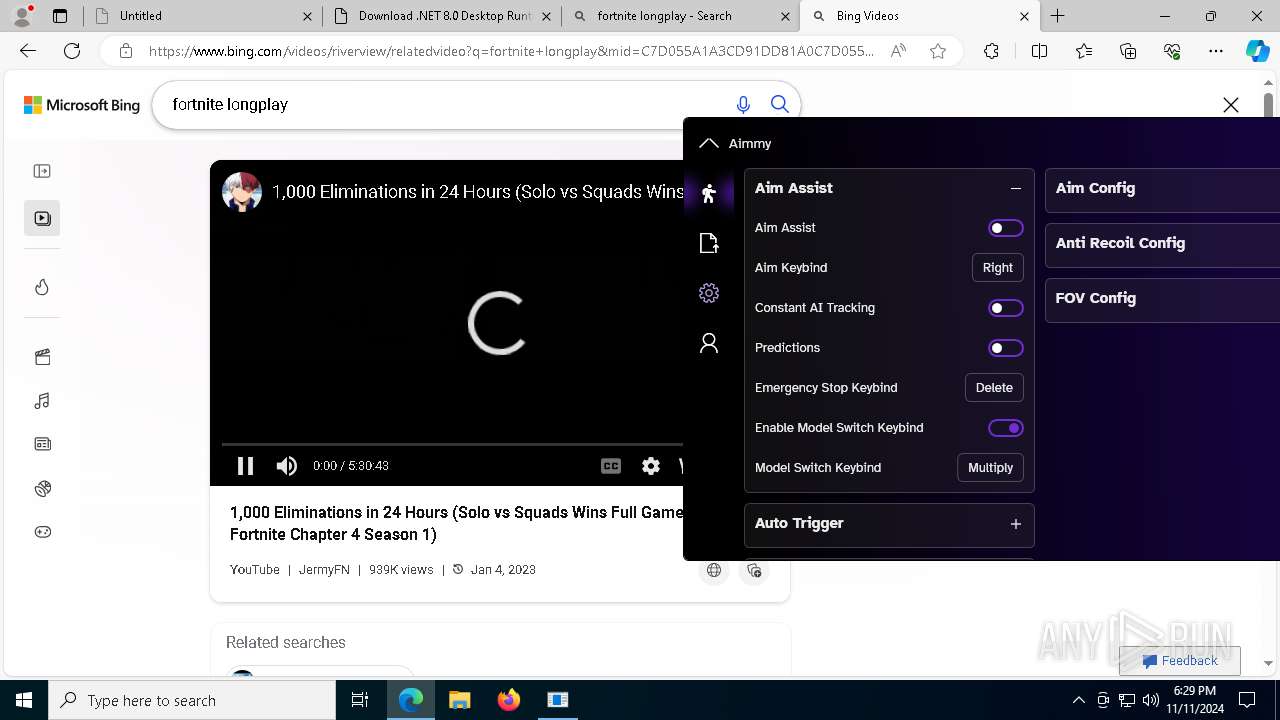
Task: Open Music note icon in sidebar
Action: [42, 401]
